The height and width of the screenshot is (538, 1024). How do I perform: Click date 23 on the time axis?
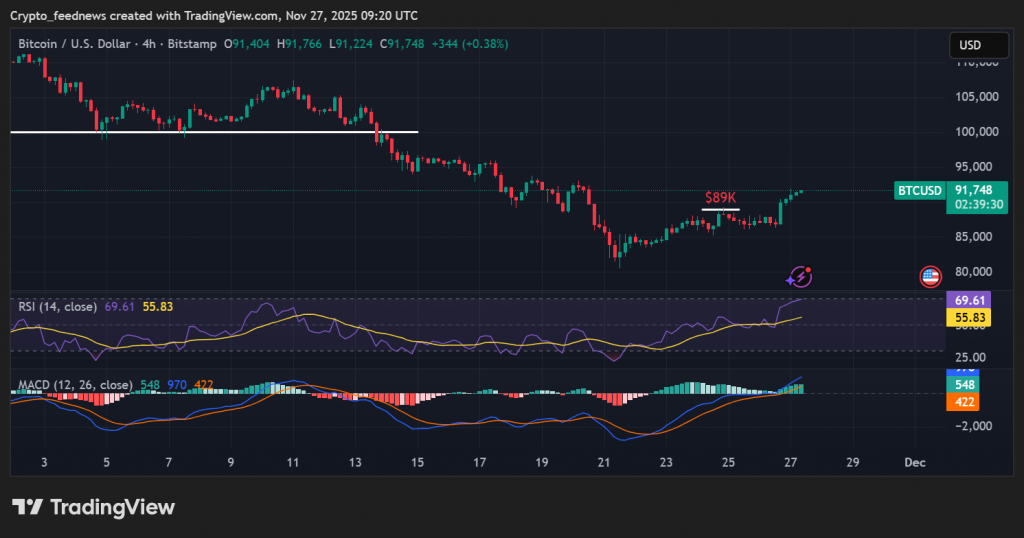(665, 462)
